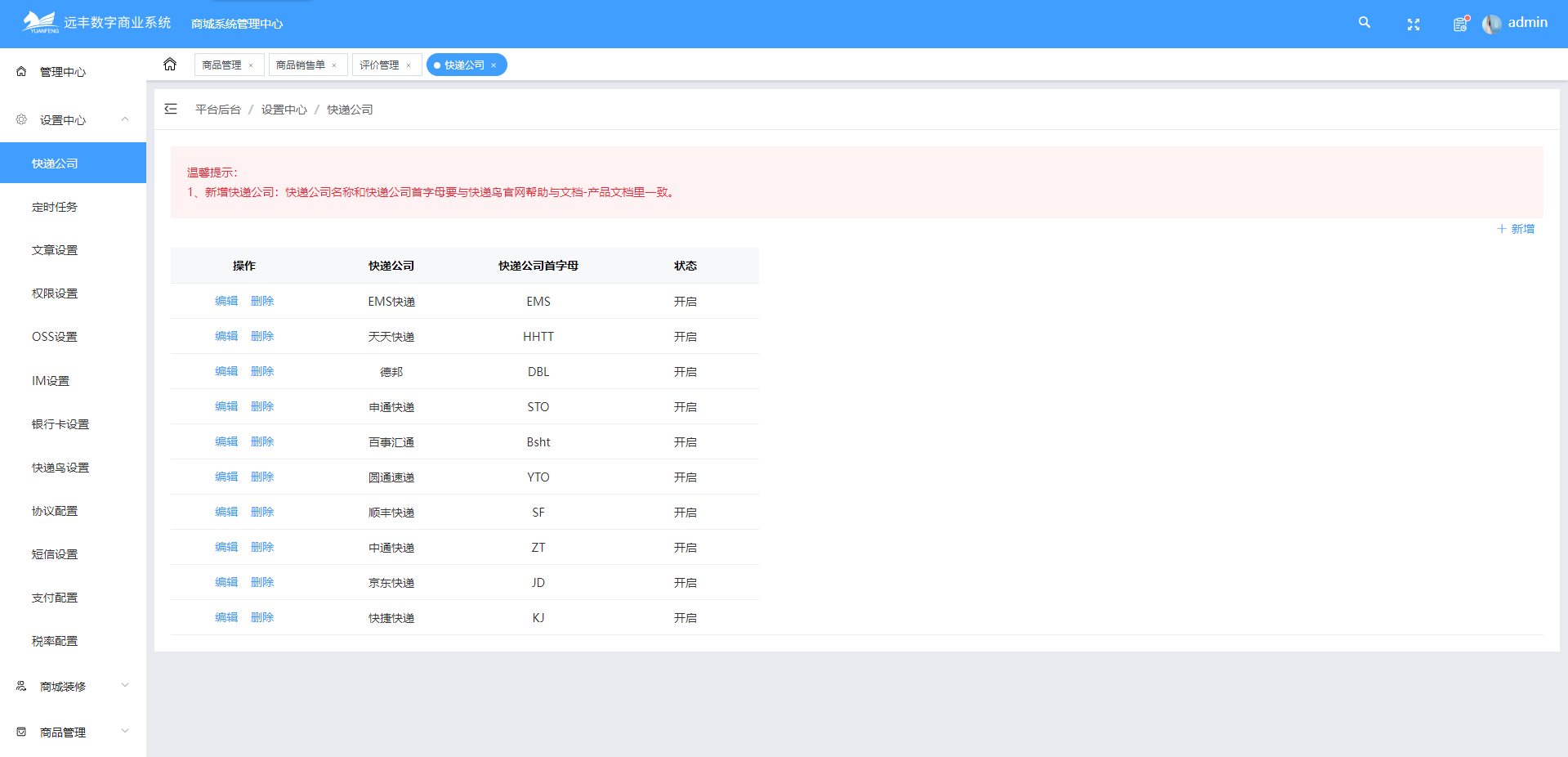Click the 商品管理 sidebar icon

point(21,732)
